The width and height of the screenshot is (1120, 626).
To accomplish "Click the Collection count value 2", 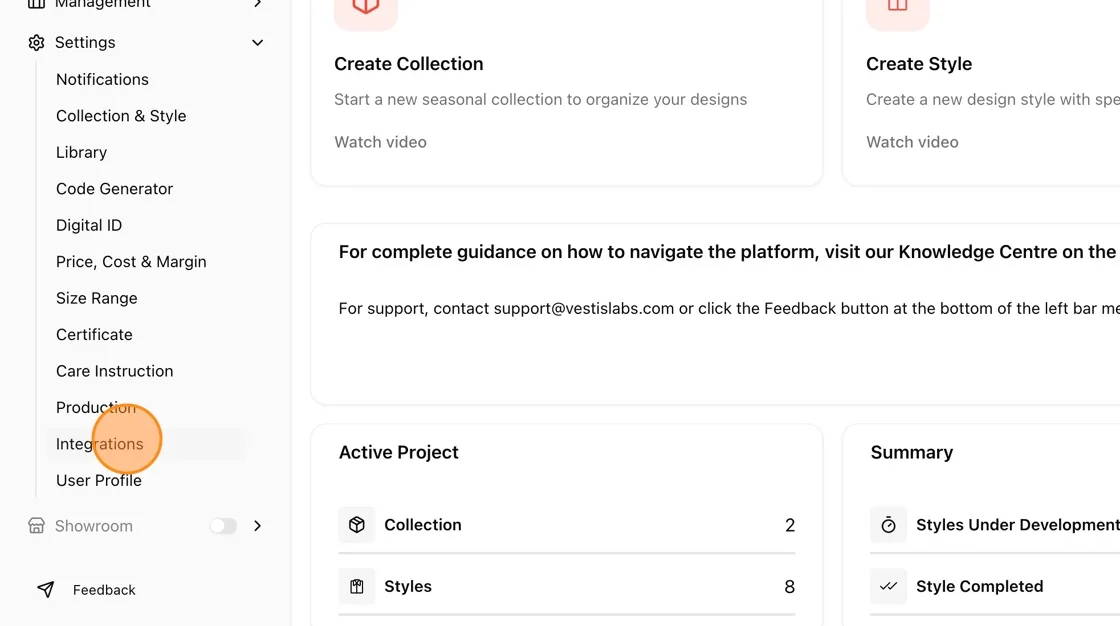I will point(789,525).
